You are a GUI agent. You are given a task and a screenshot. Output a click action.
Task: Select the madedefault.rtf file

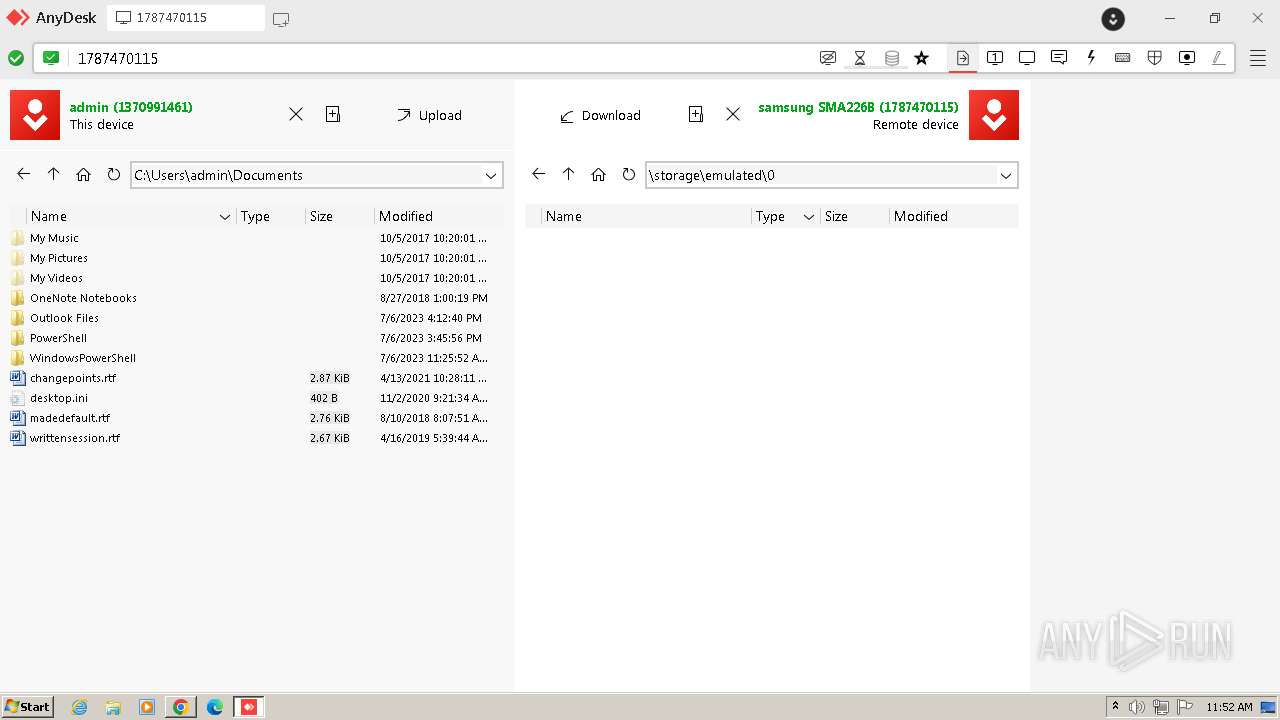(257, 418)
